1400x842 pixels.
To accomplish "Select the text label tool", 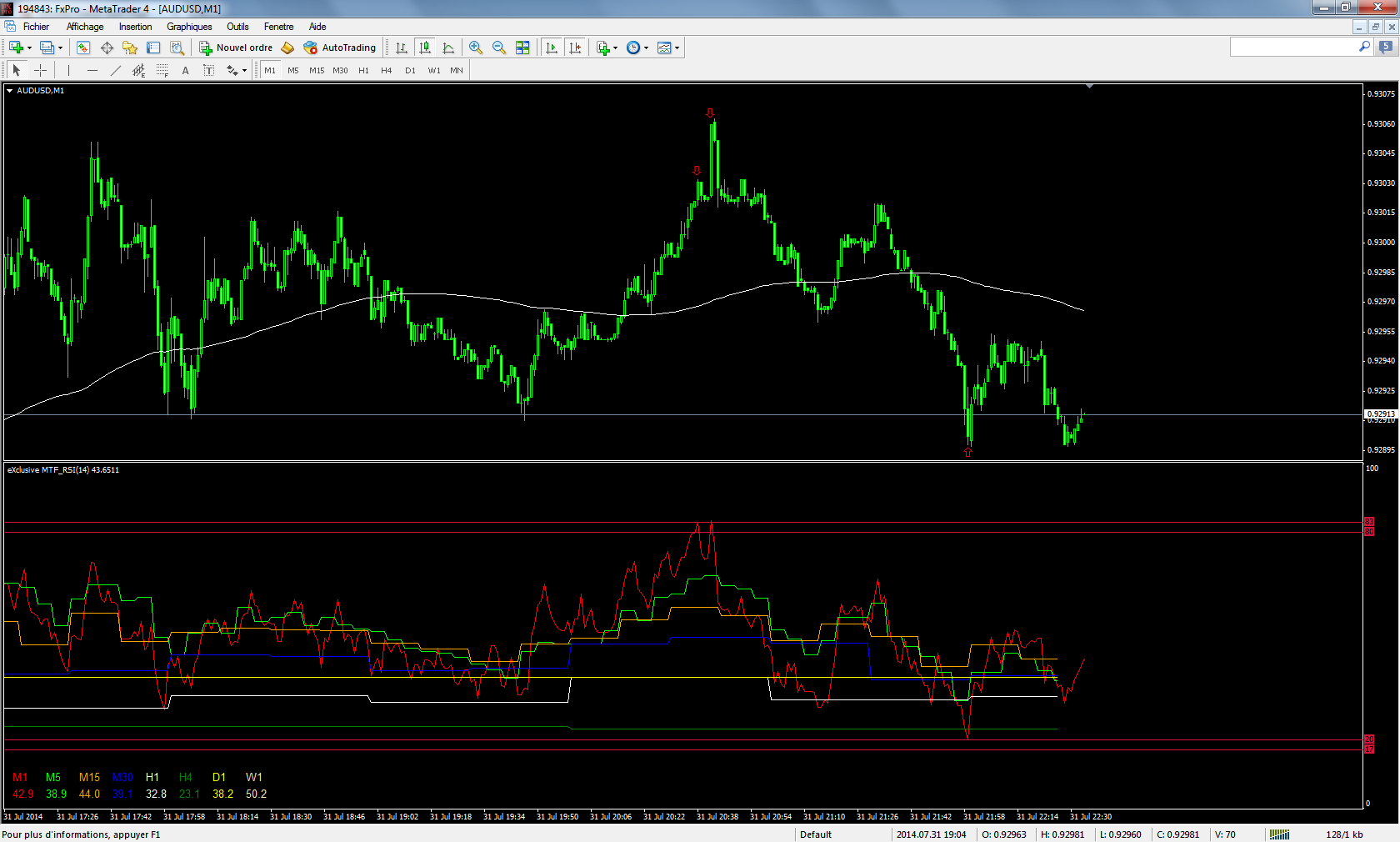I will tap(208, 70).
